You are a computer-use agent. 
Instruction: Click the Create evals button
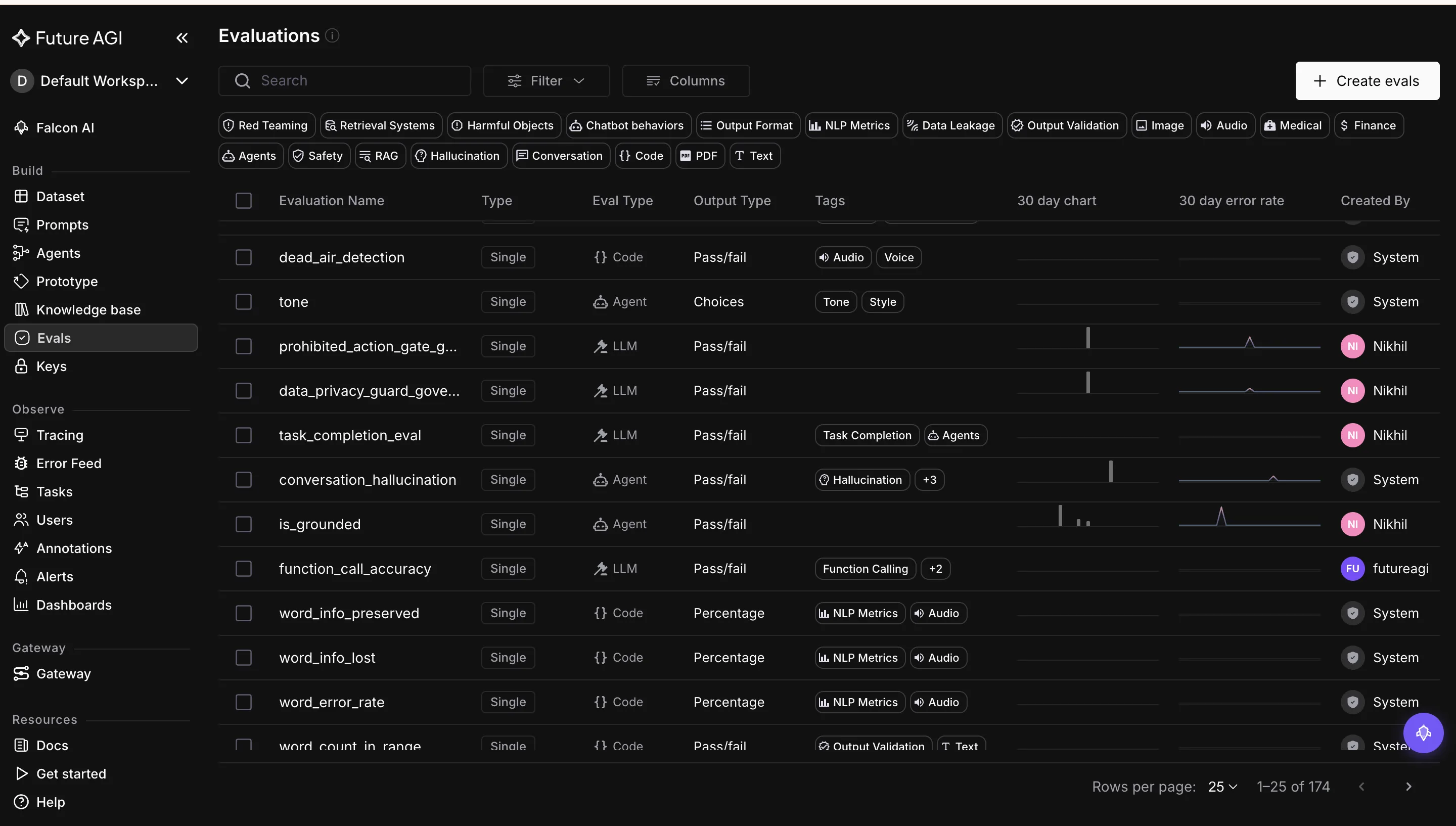click(1367, 81)
